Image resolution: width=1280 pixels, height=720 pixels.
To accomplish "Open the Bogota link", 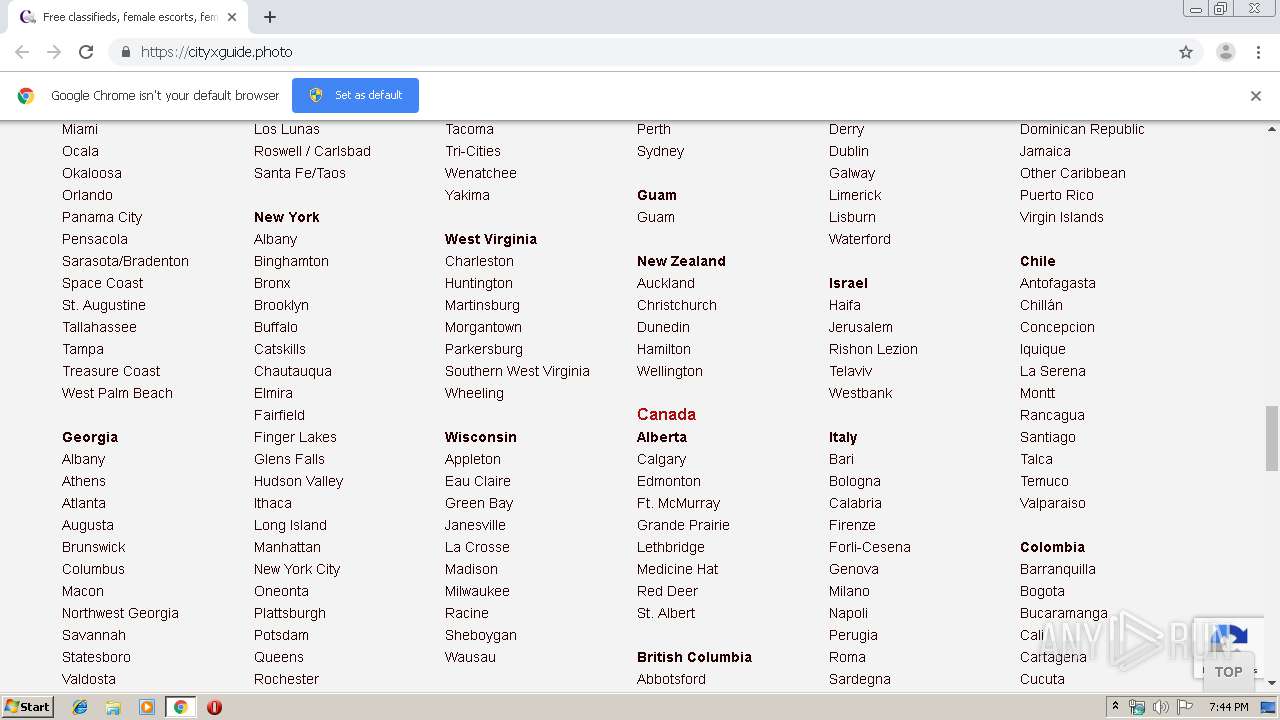I will click(x=1042, y=591).
